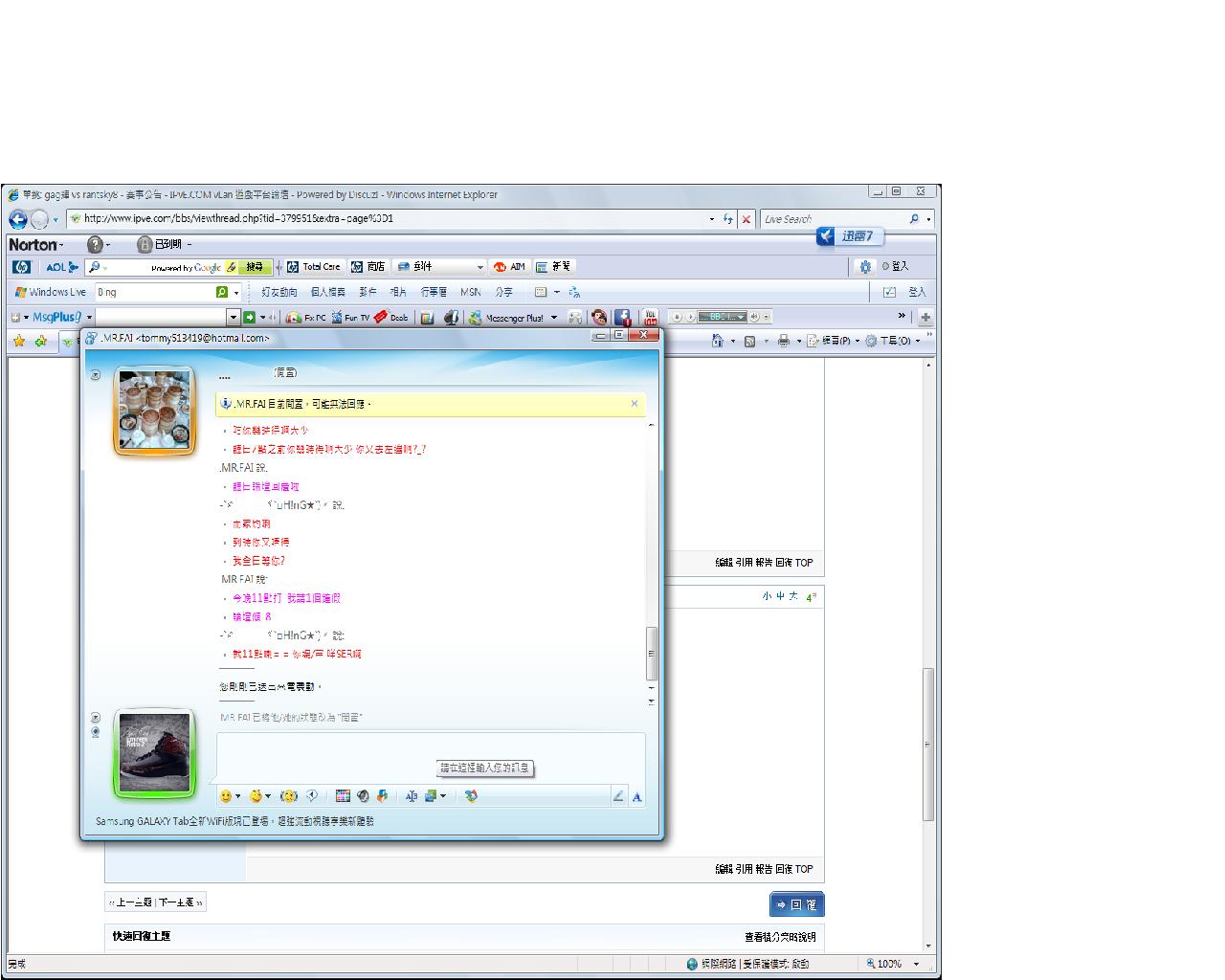Image resolution: width=1225 pixels, height=980 pixels.
Task: Toggle the webcam icon beside your picture
Action: tap(95, 732)
